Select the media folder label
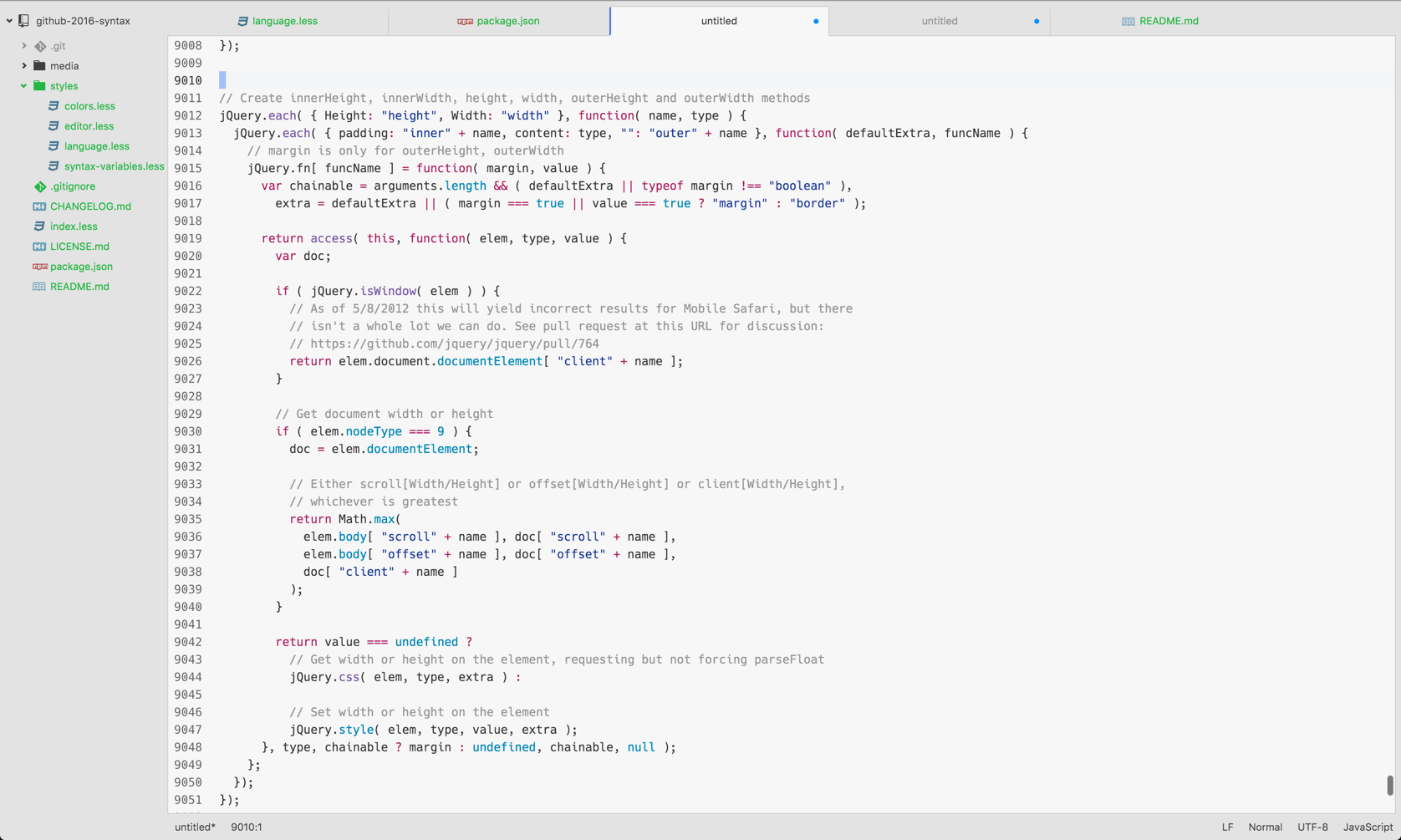The height and width of the screenshot is (840, 1401). coord(64,66)
